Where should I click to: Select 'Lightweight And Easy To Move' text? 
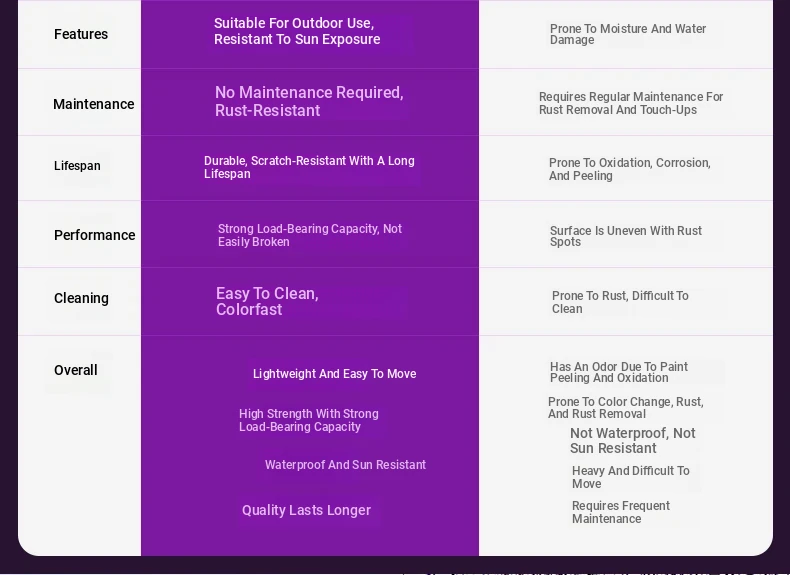(335, 374)
